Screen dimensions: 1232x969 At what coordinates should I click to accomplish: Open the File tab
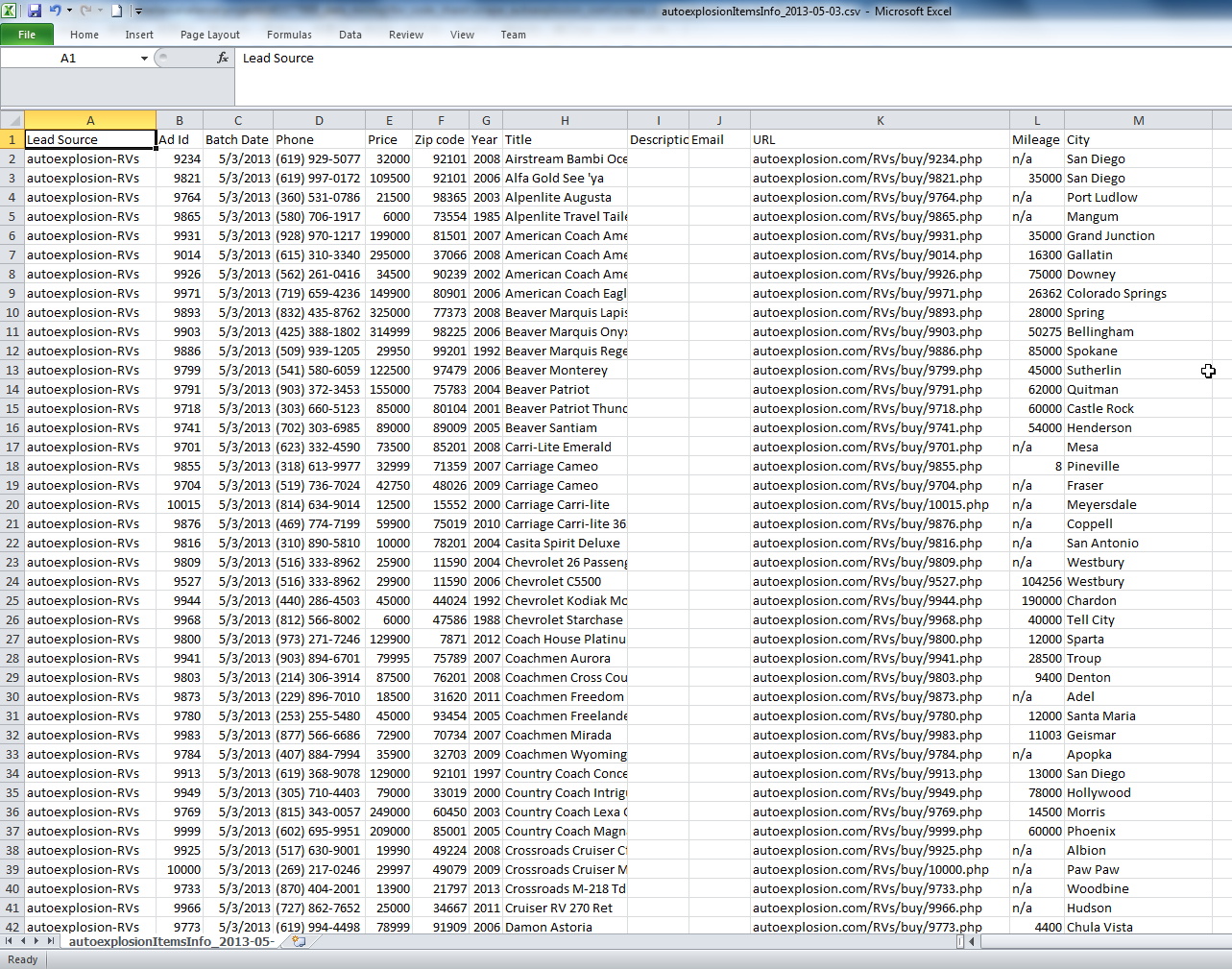coord(27,35)
